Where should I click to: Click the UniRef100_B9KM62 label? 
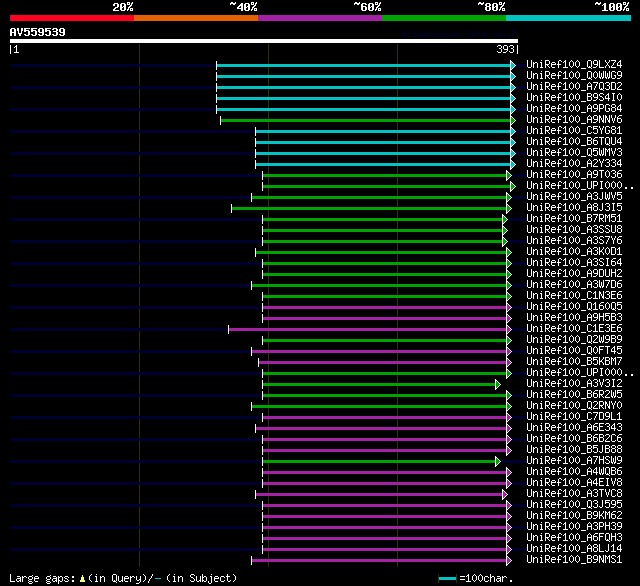[x=574, y=516]
